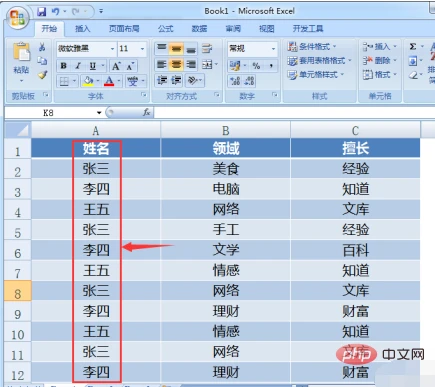Increase the cell indent
435x387 pixels.
(176, 80)
